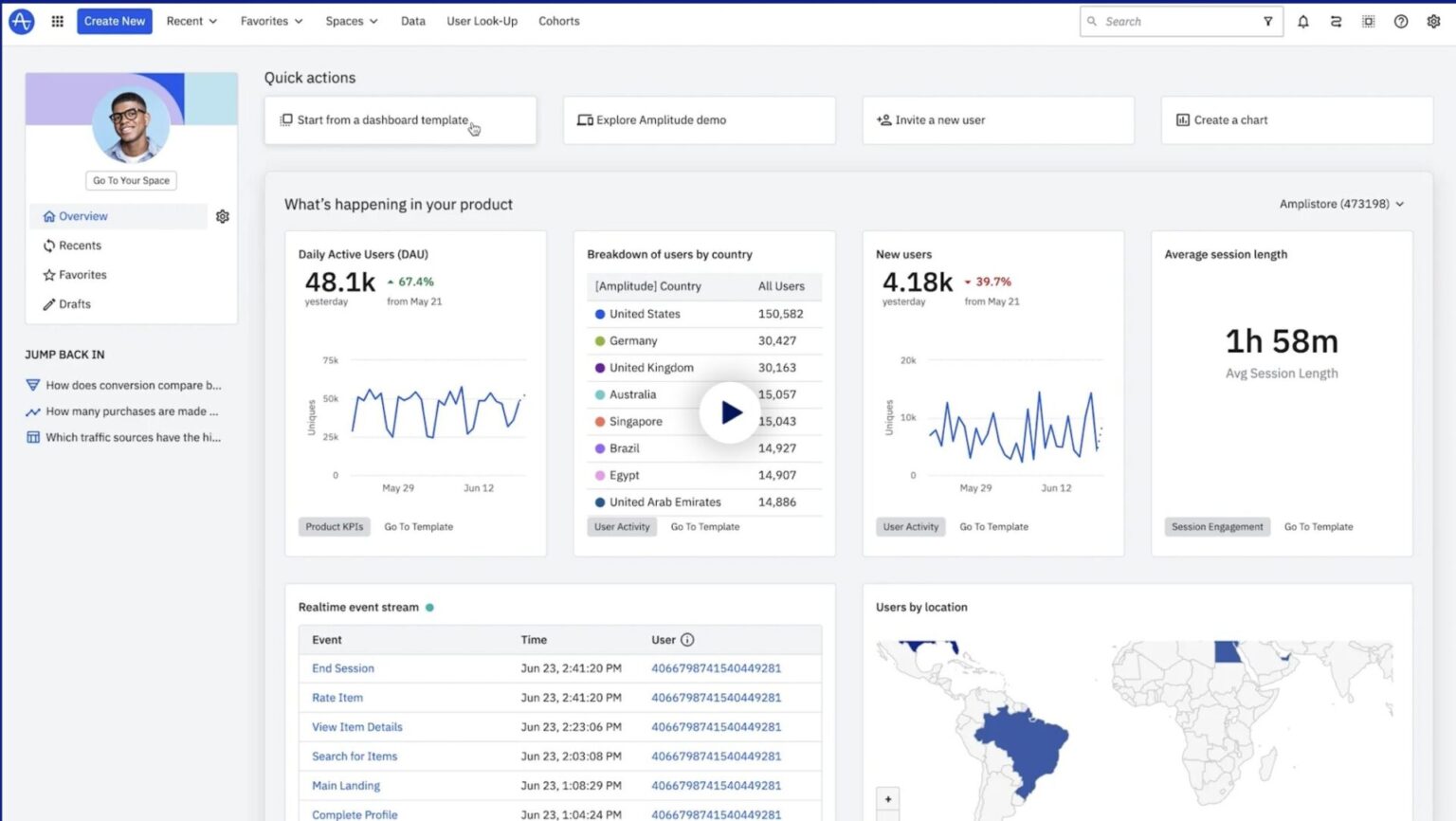The width and height of the screenshot is (1456, 821).
Task: Click into the Search input field
Action: click(x=1175, y=21)
